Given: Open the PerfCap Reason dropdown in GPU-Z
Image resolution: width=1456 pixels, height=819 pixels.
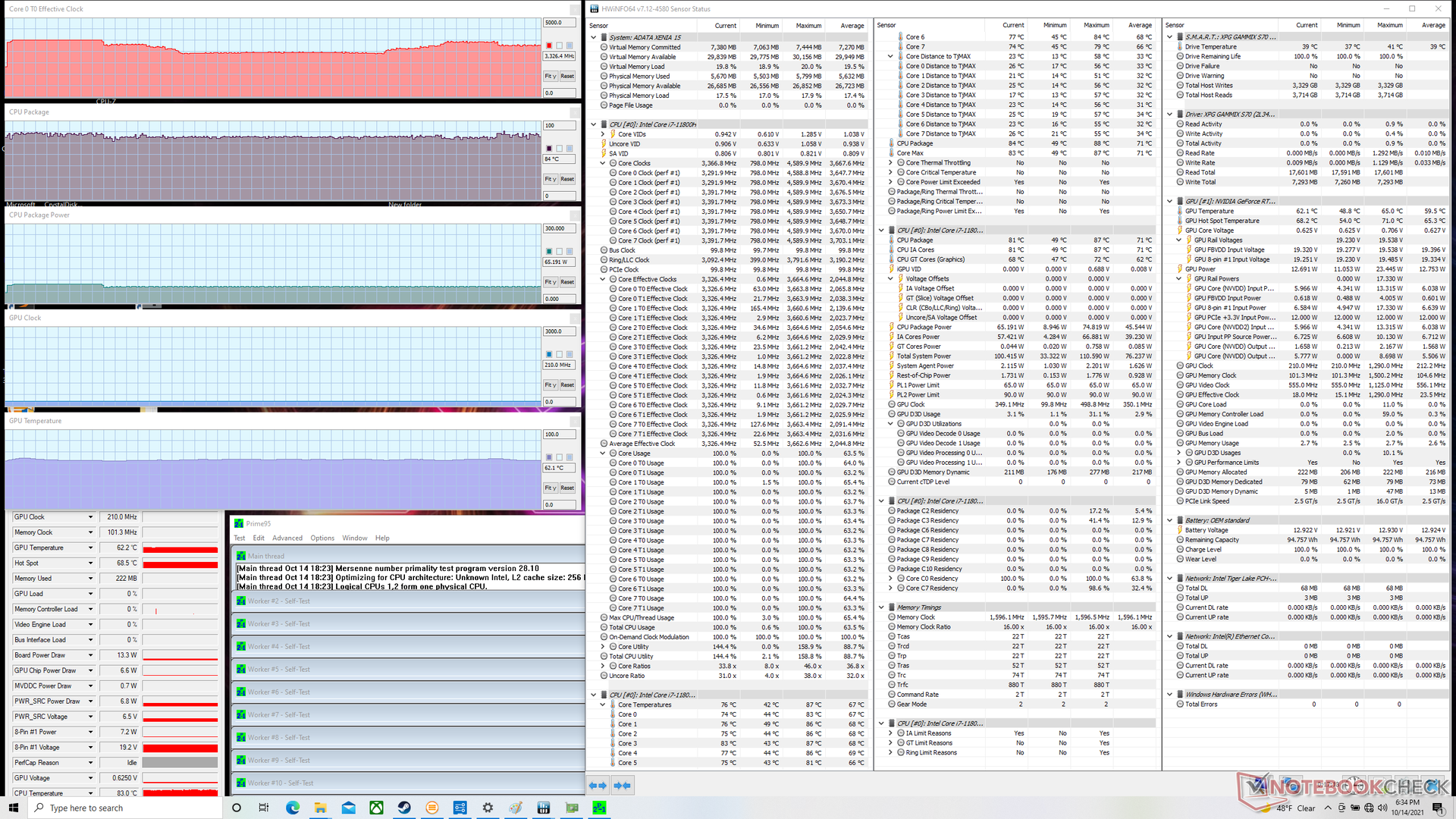Looking at the screenshot, I should click(x=90, y=763).
